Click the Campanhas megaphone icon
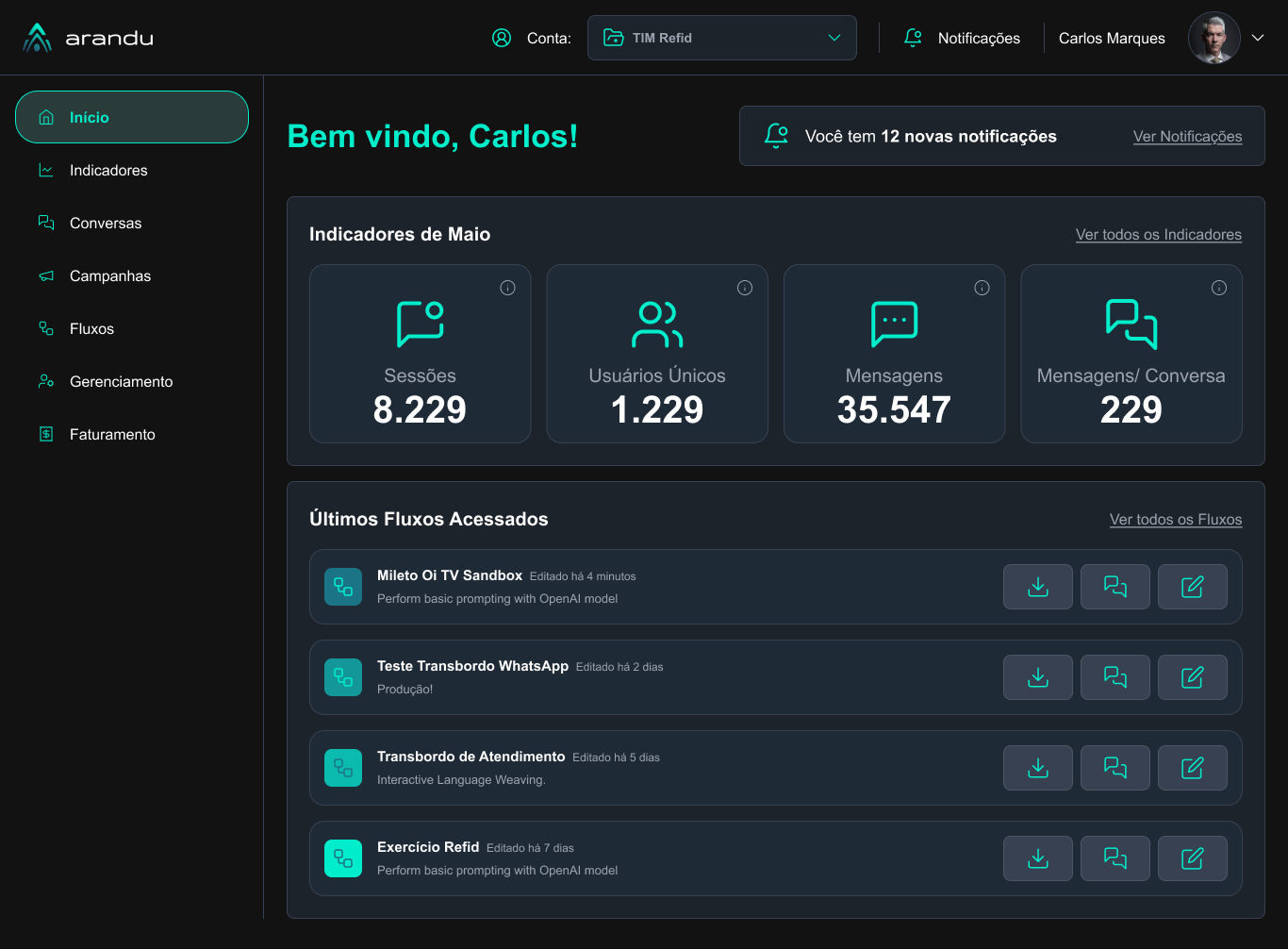 coord(45,275)
